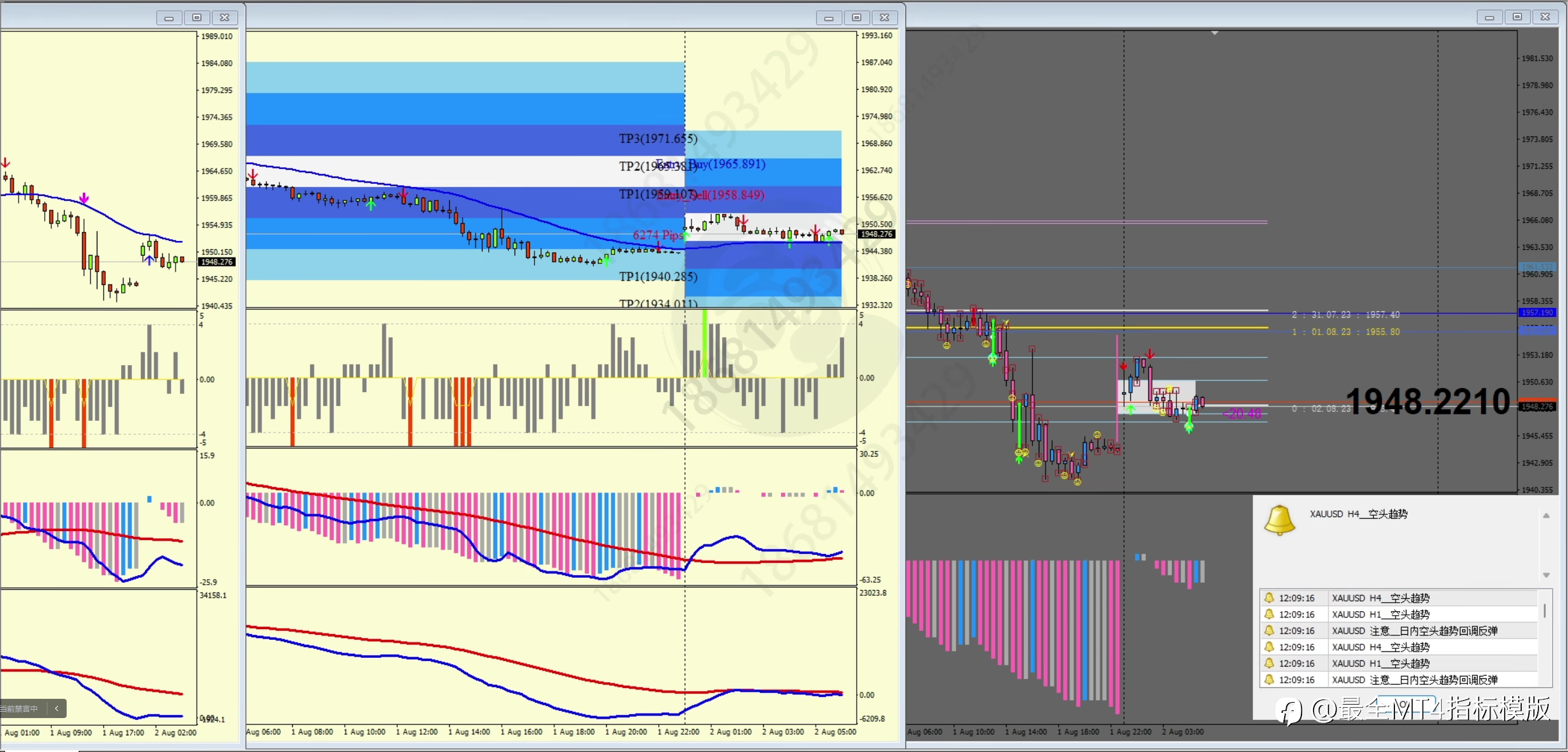Click chart shift triangle atop right chart
1568x752 pixels.
(x=1214, y=33)
